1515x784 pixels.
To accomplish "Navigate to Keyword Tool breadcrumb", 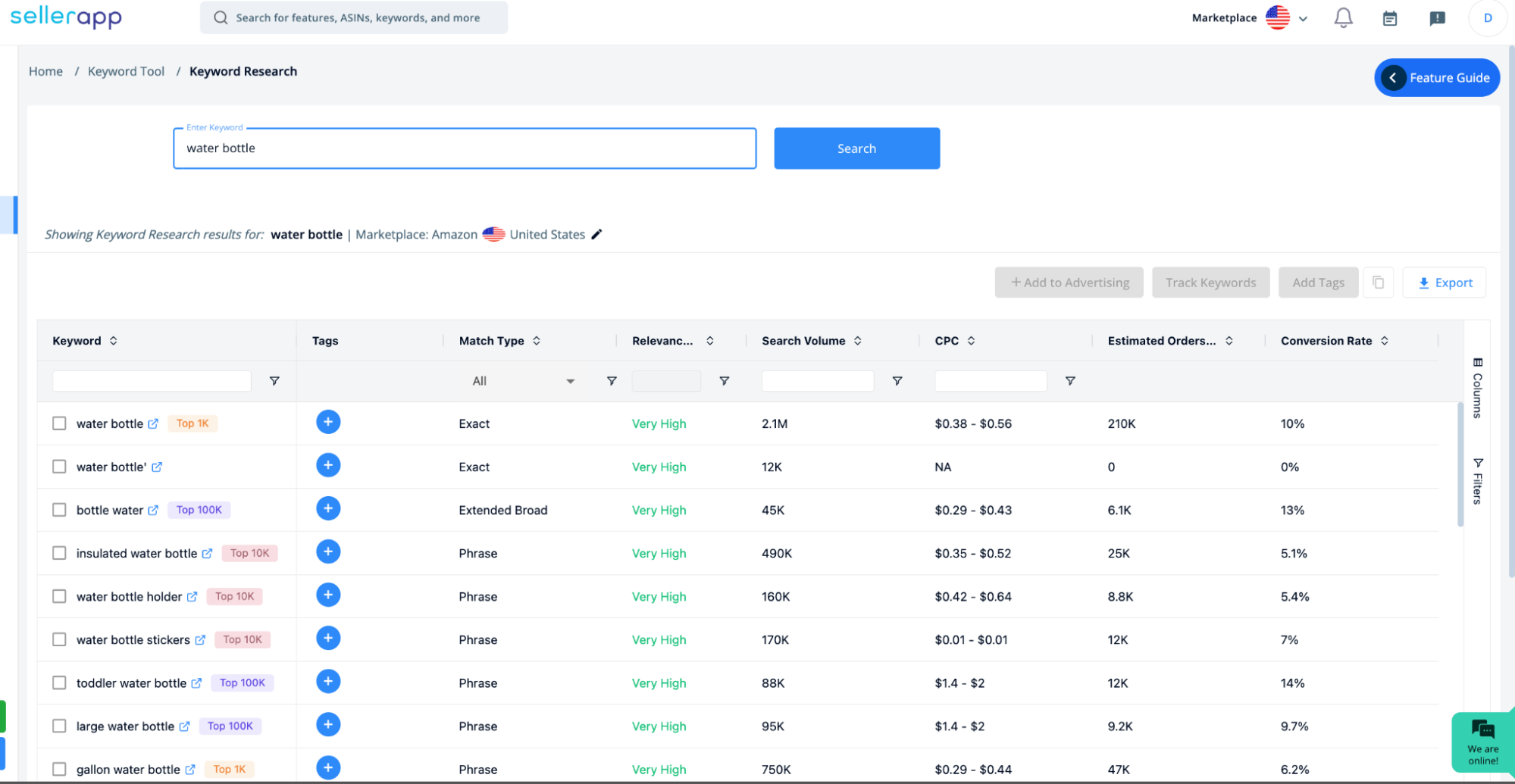I will pos(126,70).
